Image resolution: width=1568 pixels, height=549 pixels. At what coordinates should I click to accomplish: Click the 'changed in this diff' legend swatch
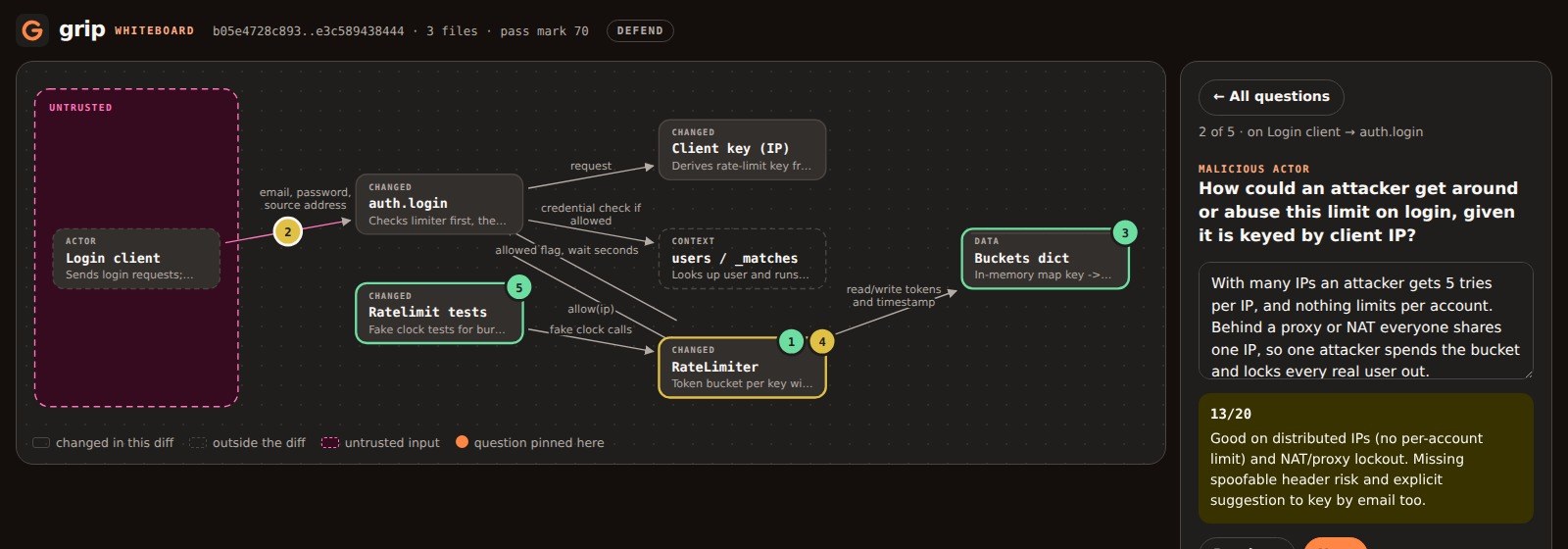[41, 443]
